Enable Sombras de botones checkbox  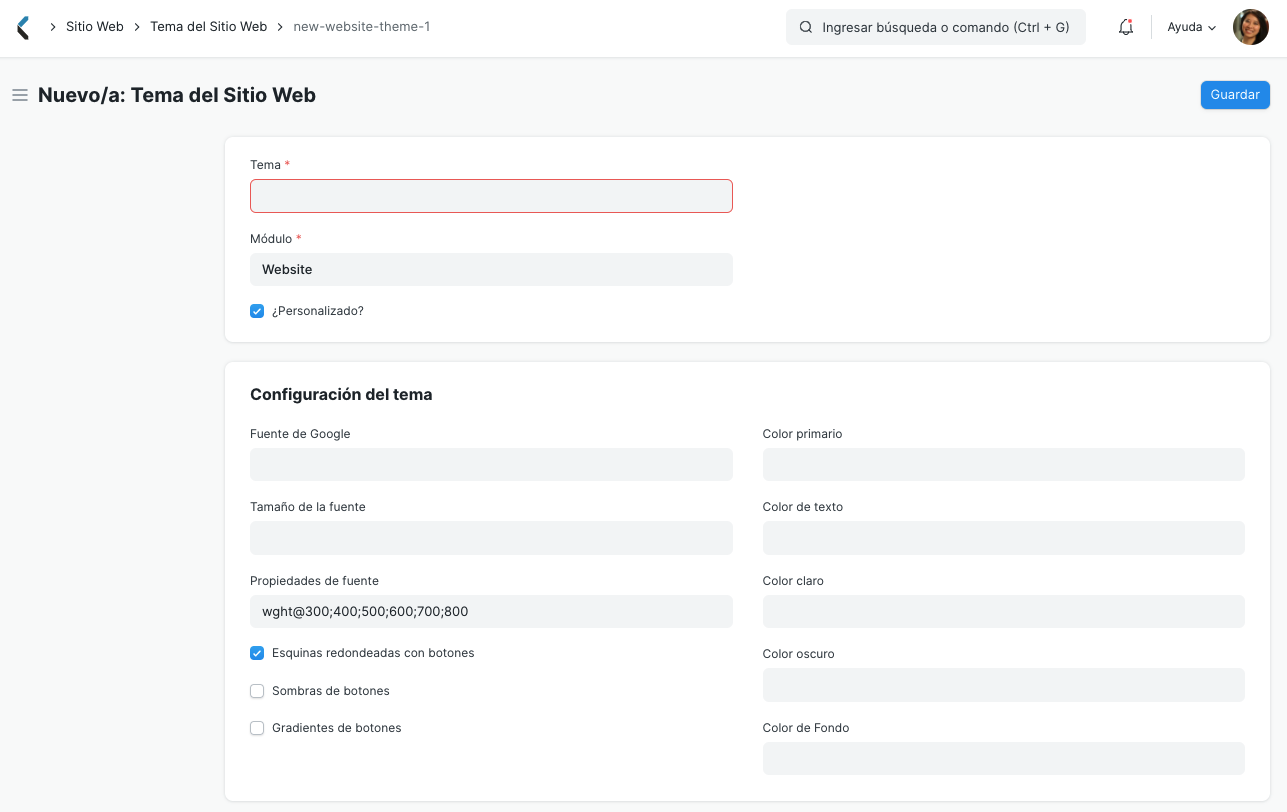coord(257,691)
